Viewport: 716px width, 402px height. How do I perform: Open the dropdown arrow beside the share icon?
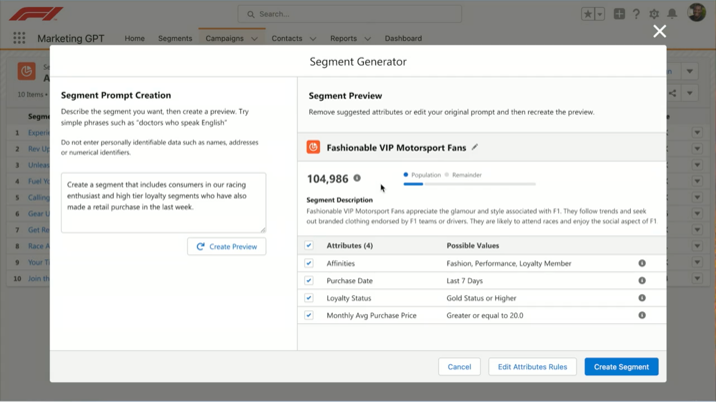690,93
